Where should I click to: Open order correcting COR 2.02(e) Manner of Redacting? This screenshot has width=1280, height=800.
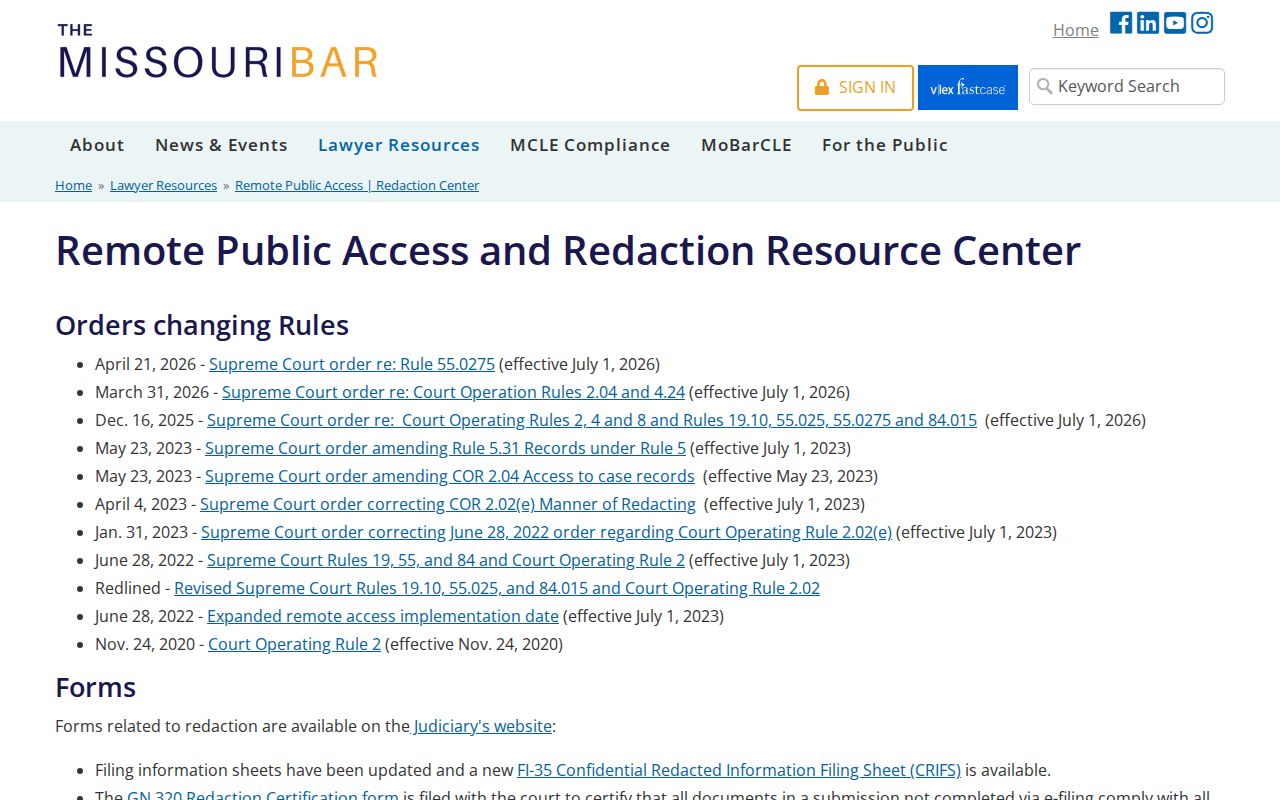click(x=448, y=504)
